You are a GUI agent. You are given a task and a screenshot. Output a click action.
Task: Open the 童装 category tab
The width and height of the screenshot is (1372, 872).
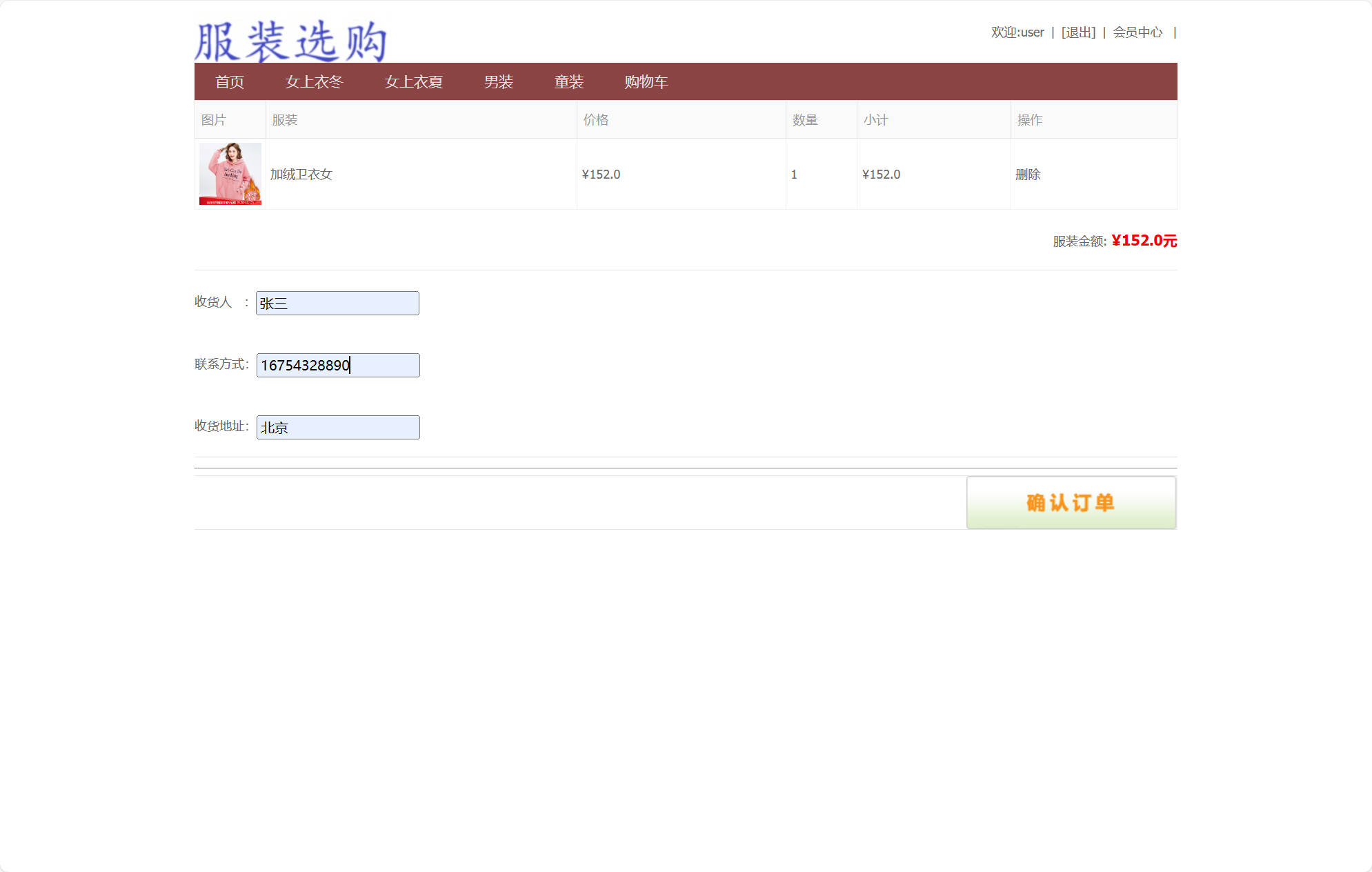[x=568, y=82]
